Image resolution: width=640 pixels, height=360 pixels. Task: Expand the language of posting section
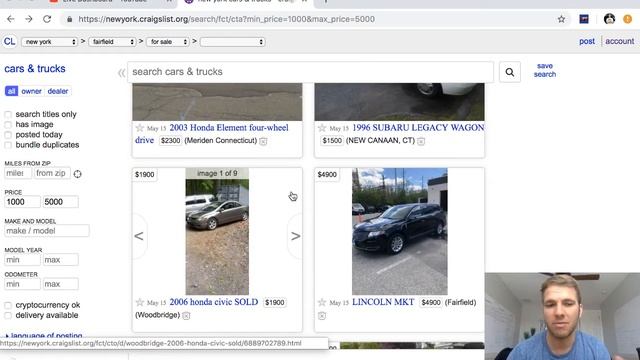pyautogui.click(x=44, y=336)
